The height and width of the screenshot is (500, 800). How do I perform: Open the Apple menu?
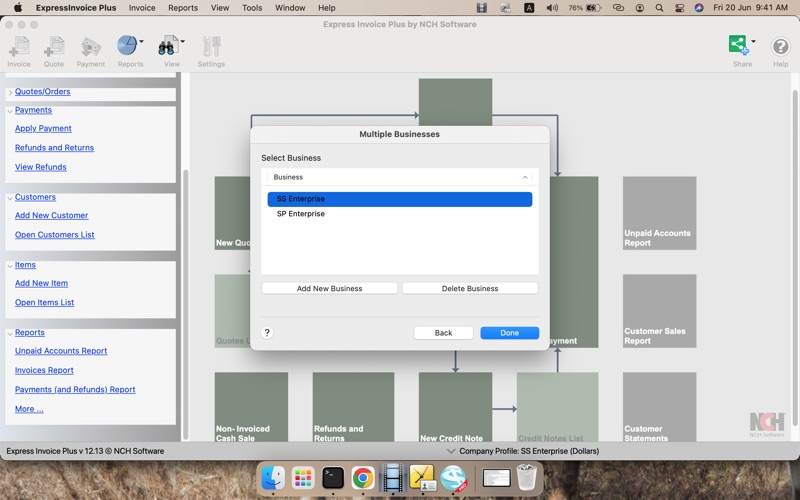click(x=18, y=8)
